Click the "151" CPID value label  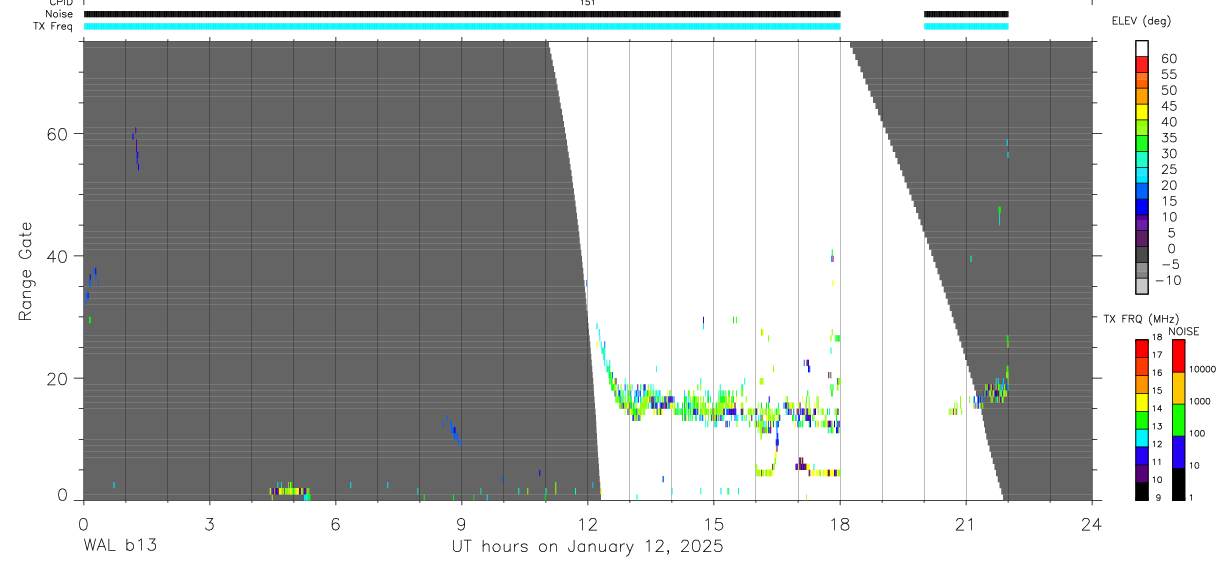tap(588, 3)
